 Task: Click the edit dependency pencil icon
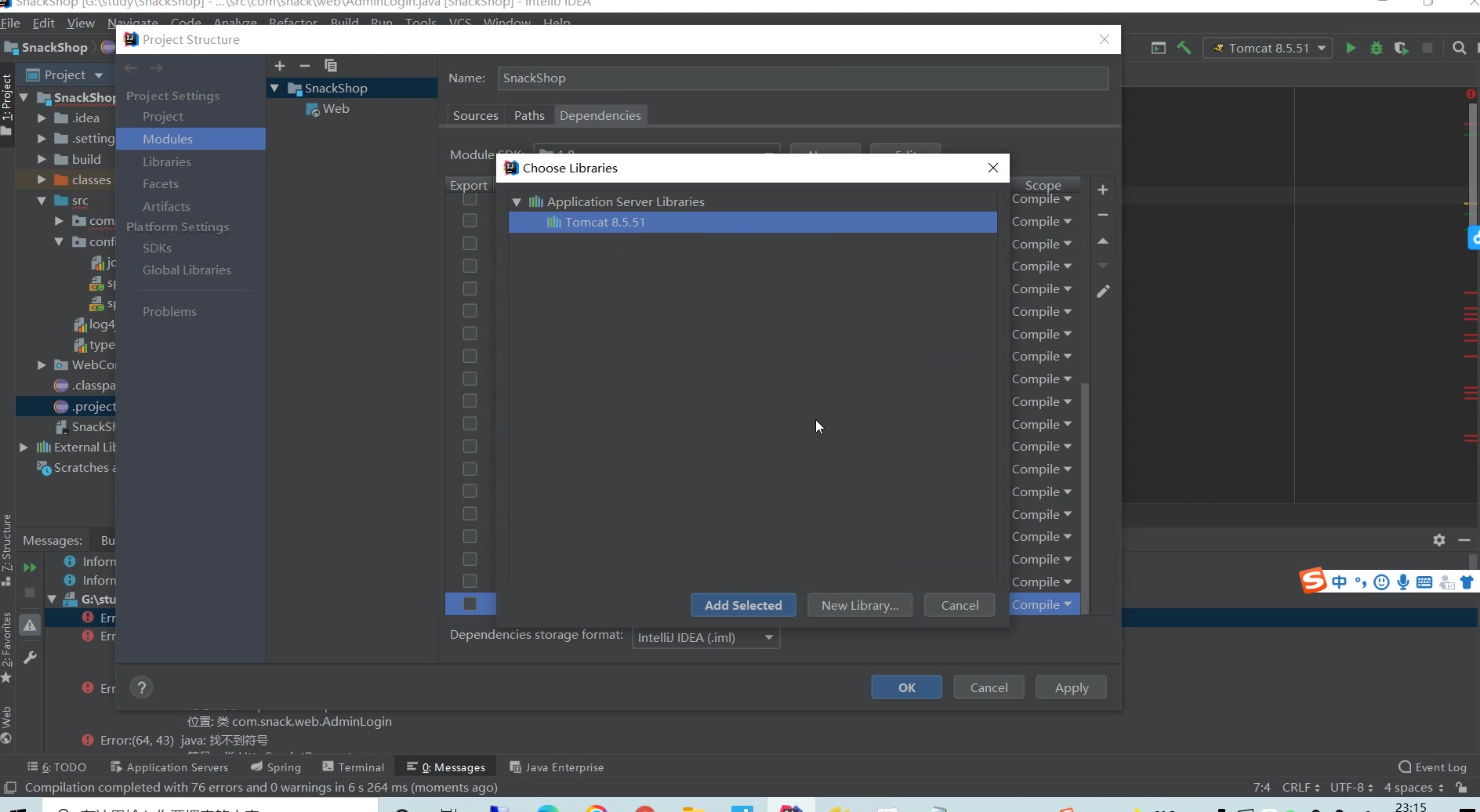[x=1103, y=291]
